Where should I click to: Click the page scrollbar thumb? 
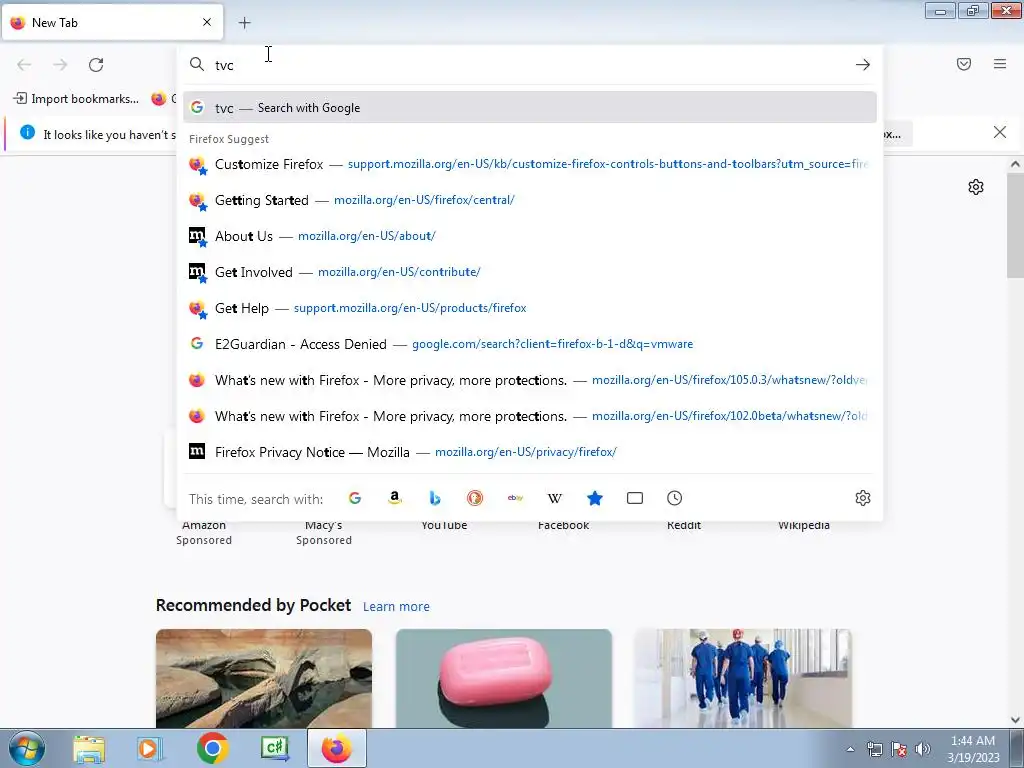pyautogui.click(x=1015, y=225)
